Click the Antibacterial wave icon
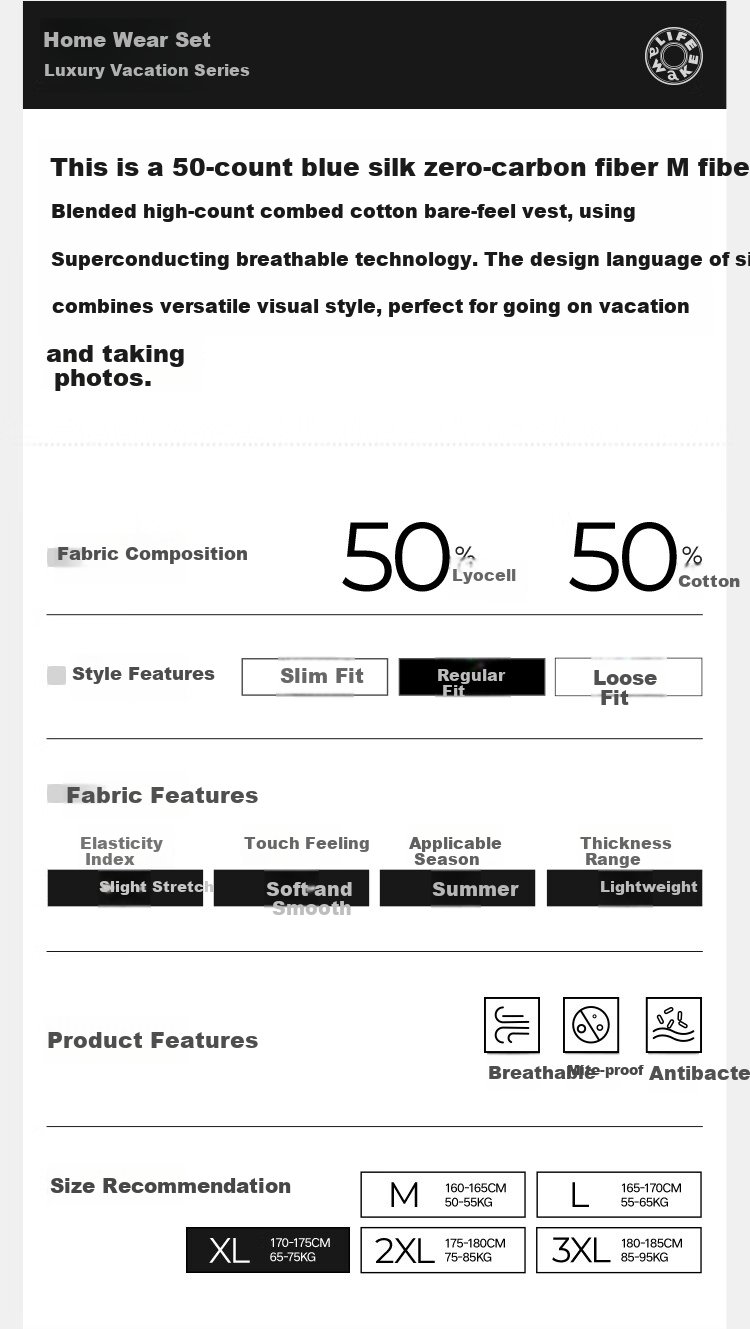 click(674, 1025)
